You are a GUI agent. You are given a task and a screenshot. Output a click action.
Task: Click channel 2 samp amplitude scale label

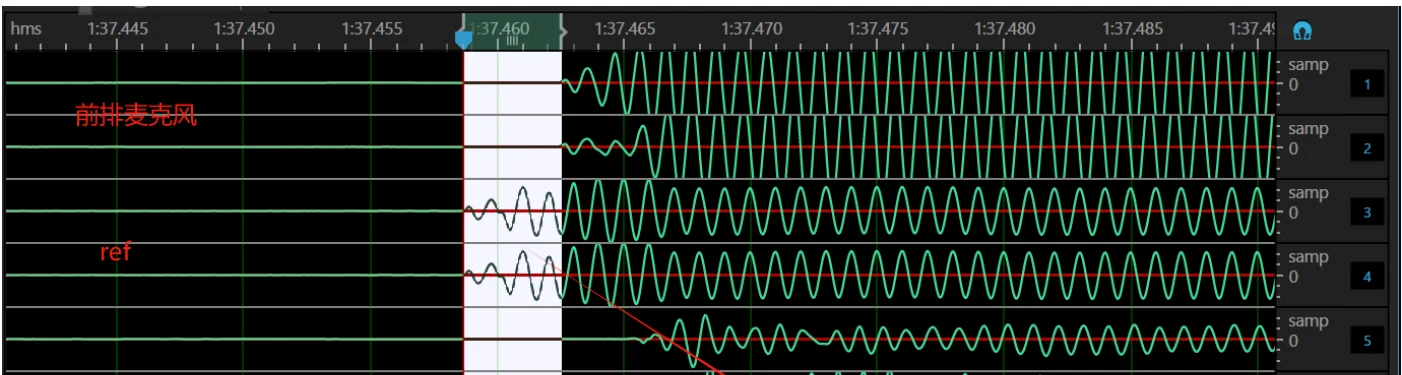[x=1308, y=130]
